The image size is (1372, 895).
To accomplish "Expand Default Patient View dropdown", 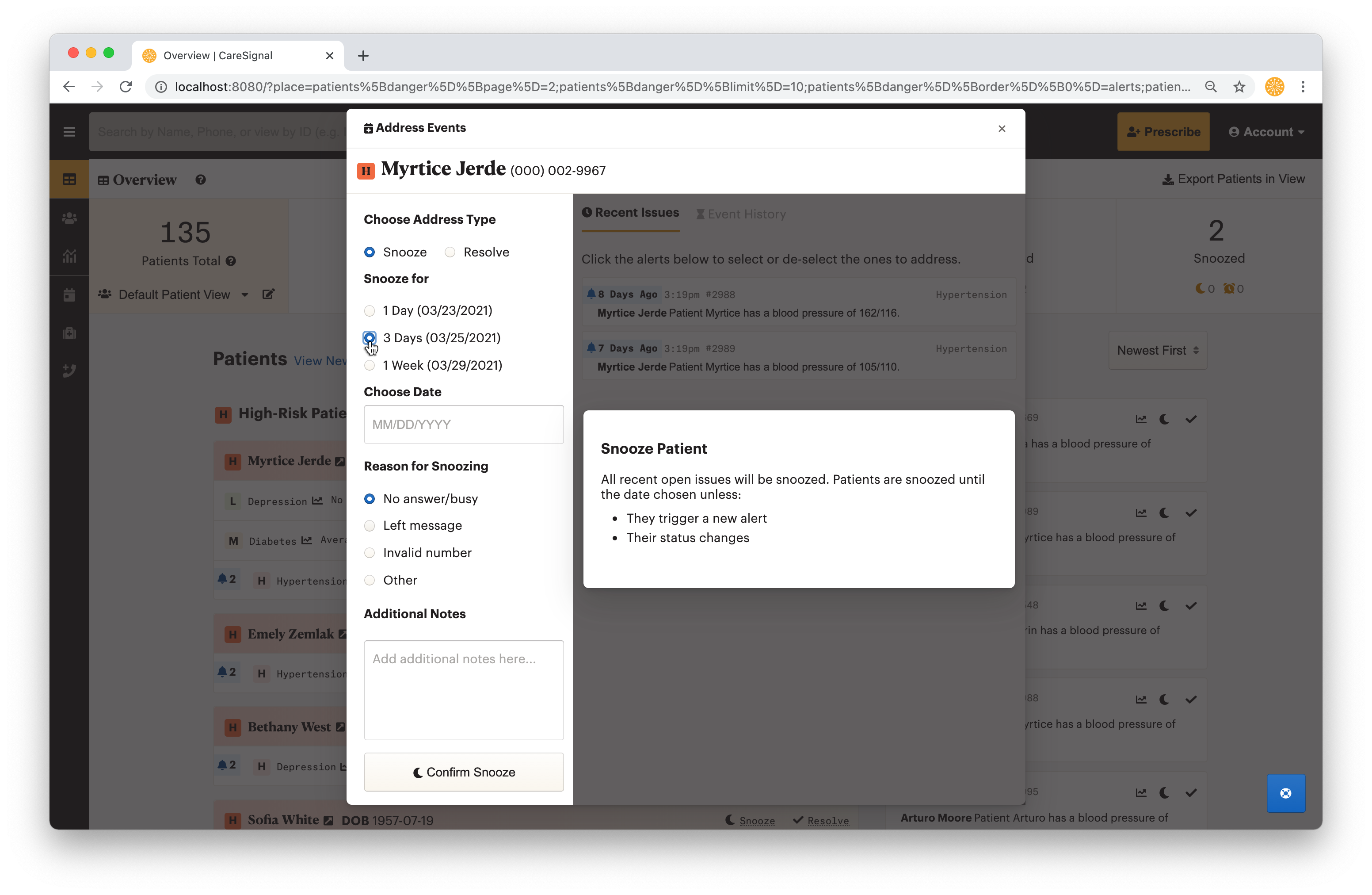I will (245, 295).
